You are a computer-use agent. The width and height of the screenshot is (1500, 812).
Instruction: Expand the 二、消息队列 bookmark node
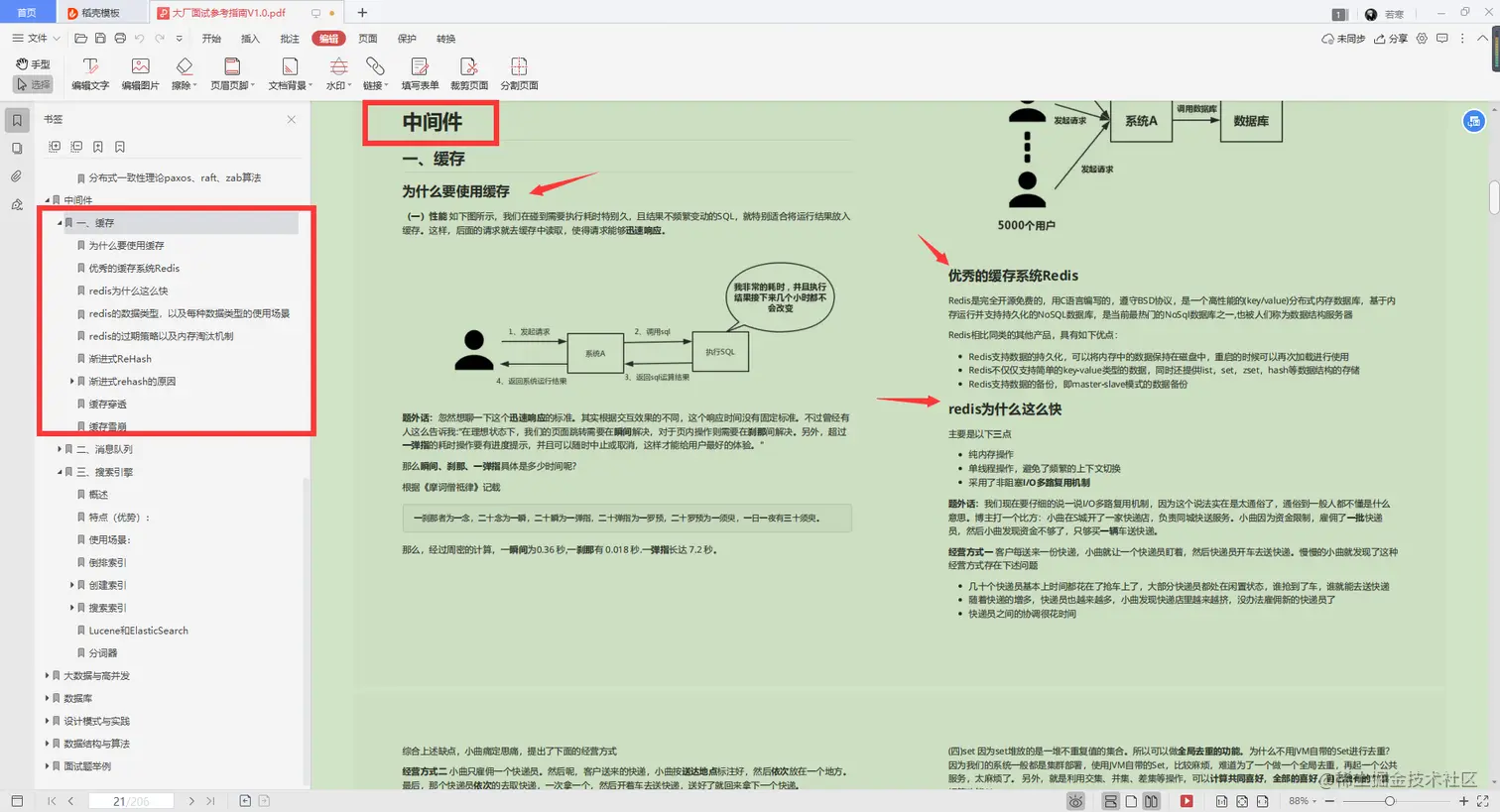tap(60, 449)
